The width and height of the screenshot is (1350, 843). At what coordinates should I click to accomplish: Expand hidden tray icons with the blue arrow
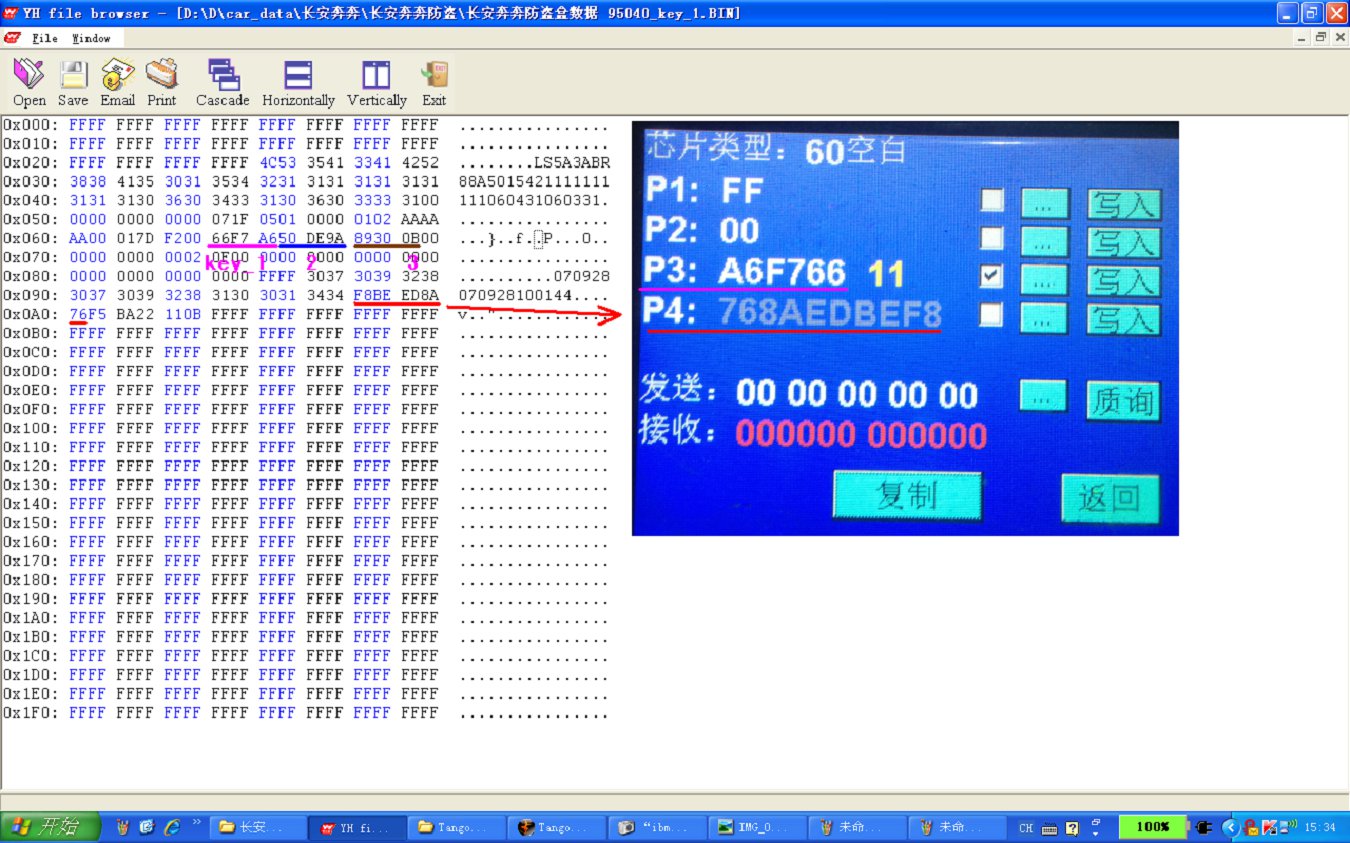(1231, 827)
